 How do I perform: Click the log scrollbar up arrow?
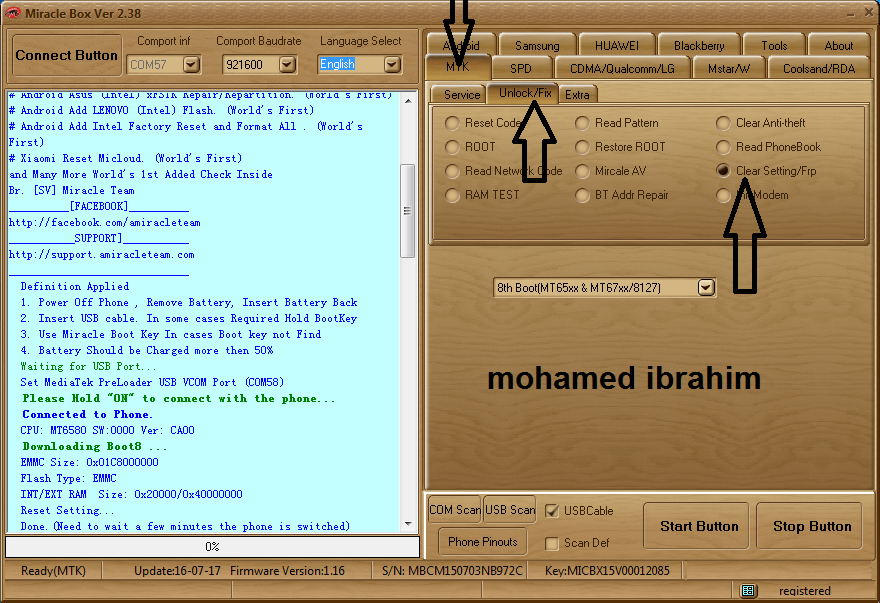click(408, 101)
